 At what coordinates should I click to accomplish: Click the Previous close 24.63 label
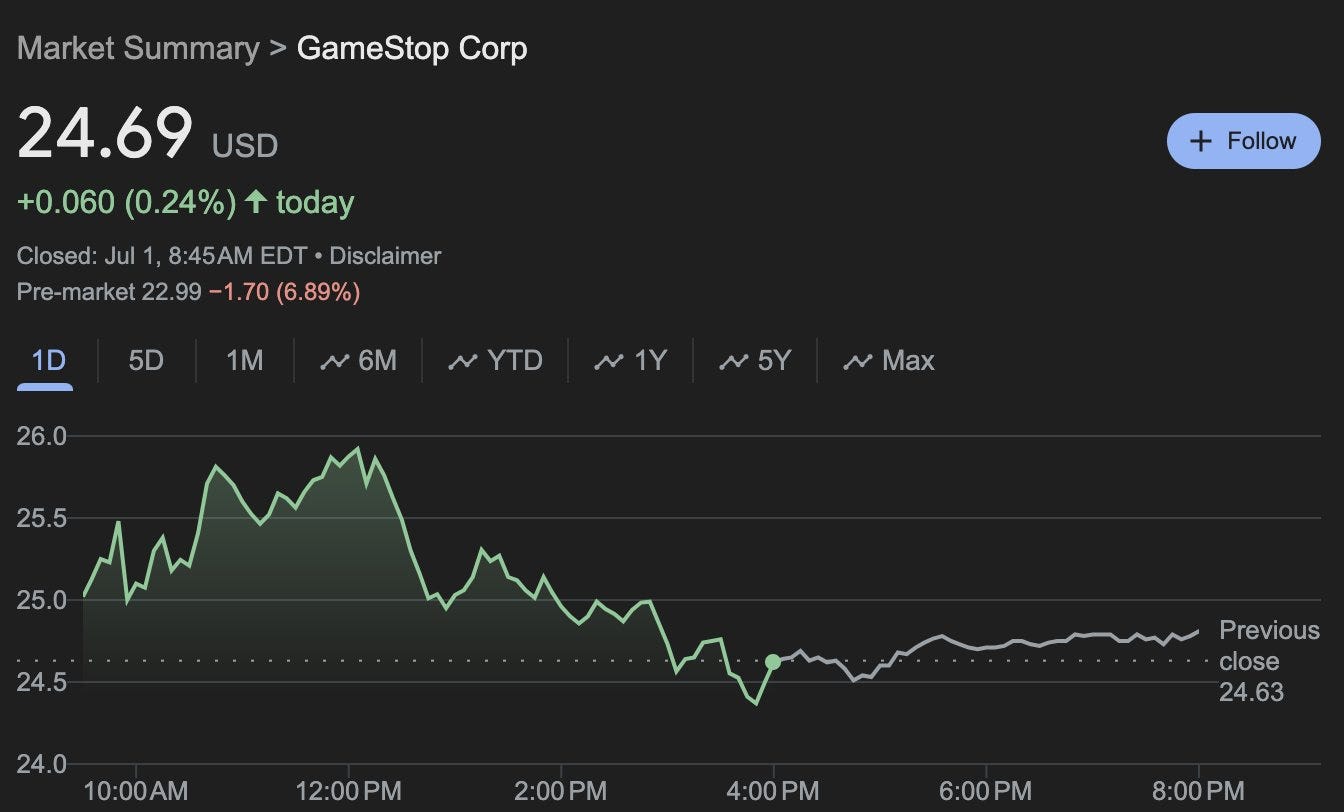click(x=1268, y=661)
